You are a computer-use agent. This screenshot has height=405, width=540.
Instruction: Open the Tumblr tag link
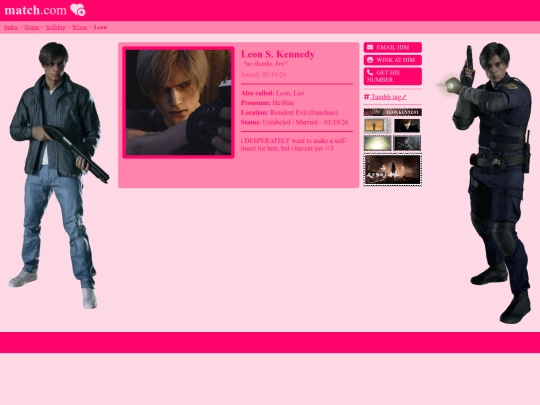[388, 97]
